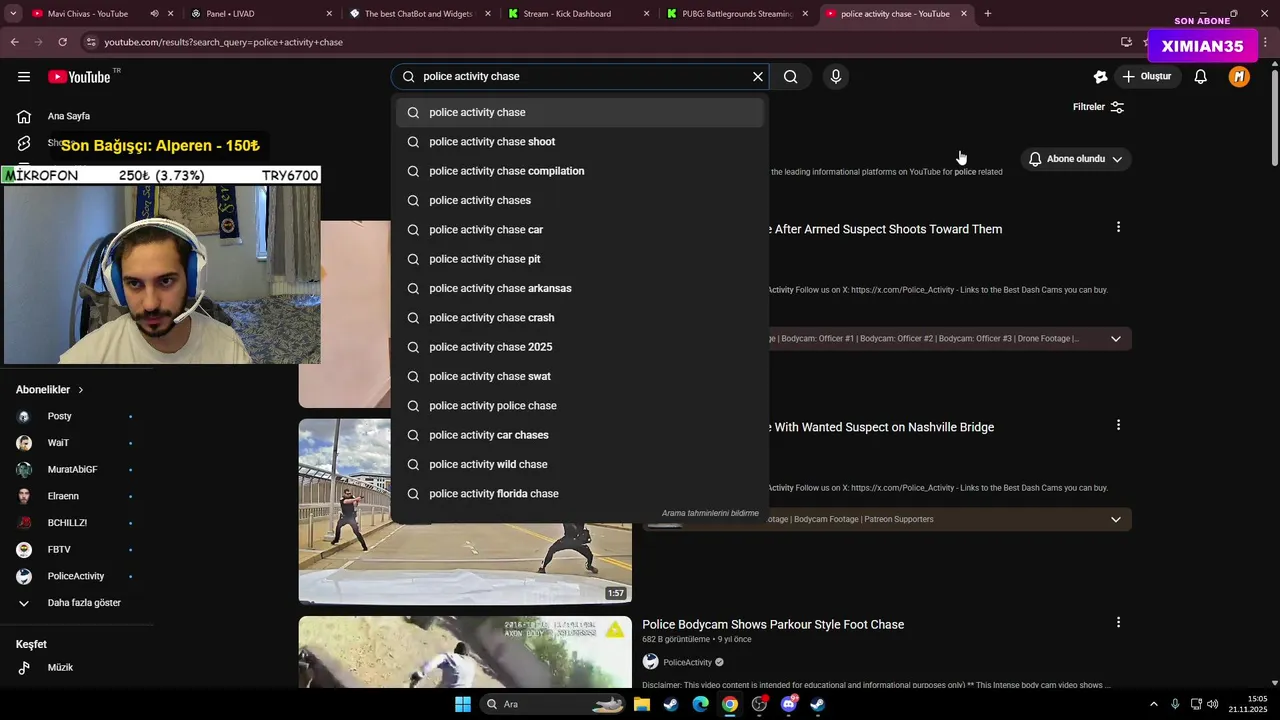The width and height of the screenshot is (1280, 720).
Task: Open Chrome from taskbar
Action: (730, 704)
